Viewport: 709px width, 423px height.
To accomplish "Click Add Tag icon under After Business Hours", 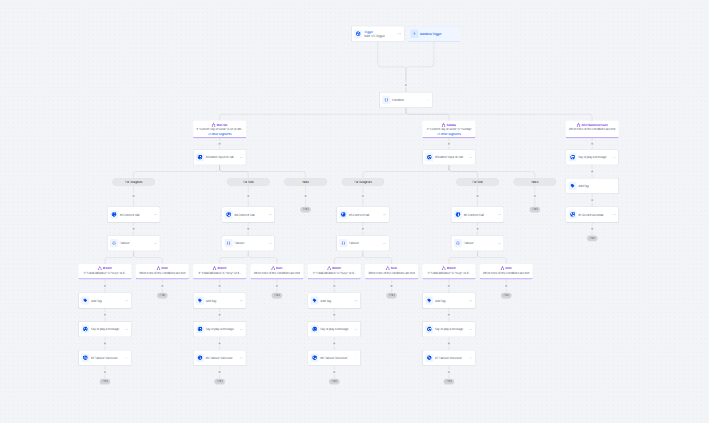I will click(572, 185).
